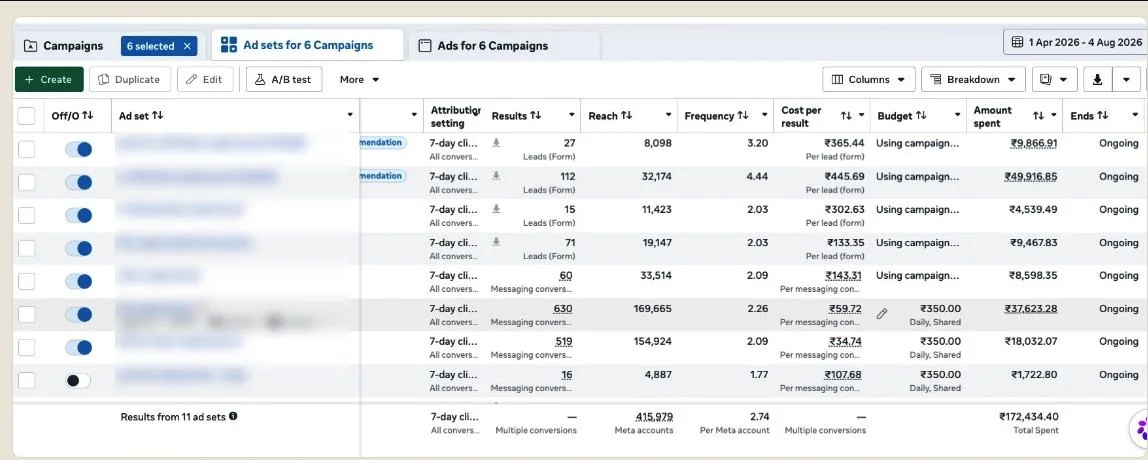Viewport: 1148px width, 460px height.
Task: Start an A/B test
Action: point(284,79)
